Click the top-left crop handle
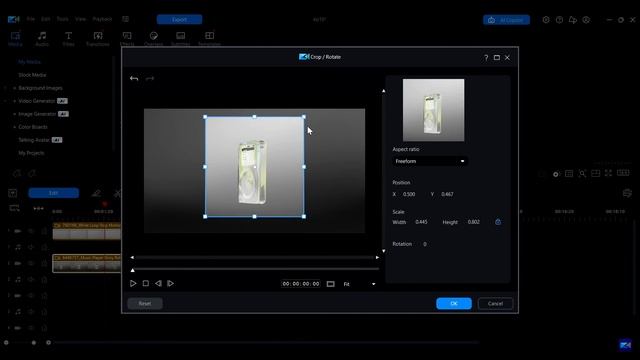This screenshot has height=360, width=640. tap(205, 117)
